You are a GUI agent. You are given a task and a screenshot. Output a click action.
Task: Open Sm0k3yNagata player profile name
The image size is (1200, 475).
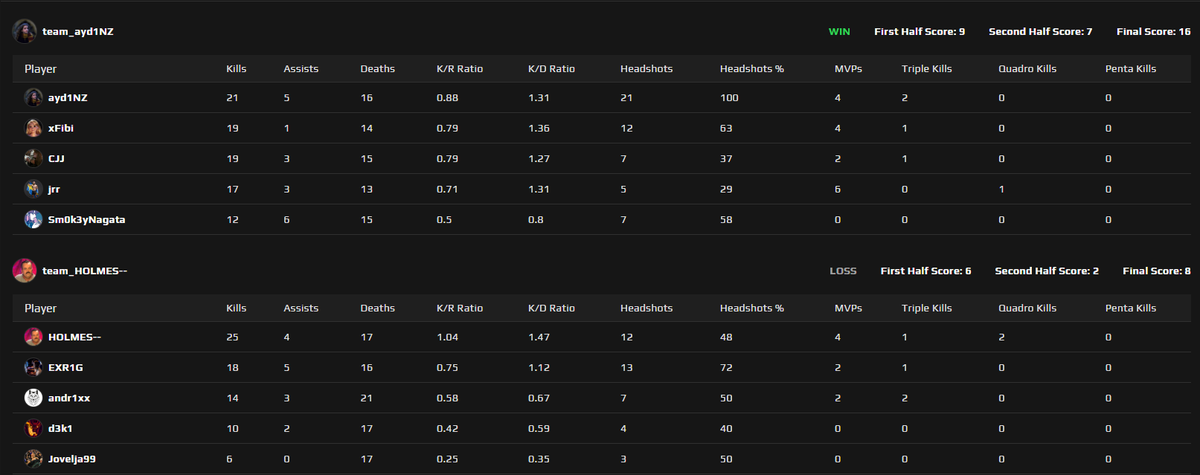point(87,219)
